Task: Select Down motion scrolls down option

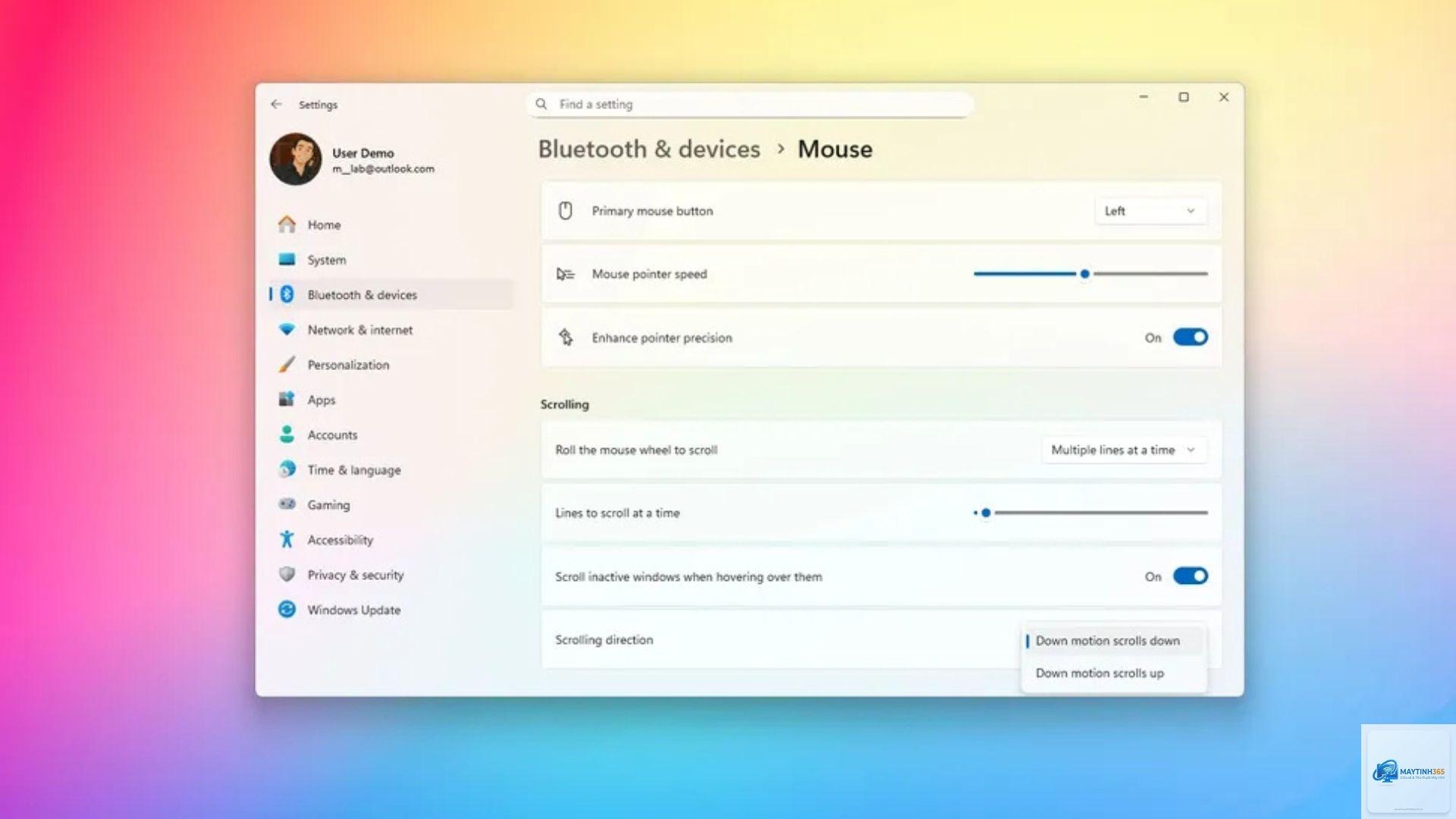Action: click(1113, 641)
